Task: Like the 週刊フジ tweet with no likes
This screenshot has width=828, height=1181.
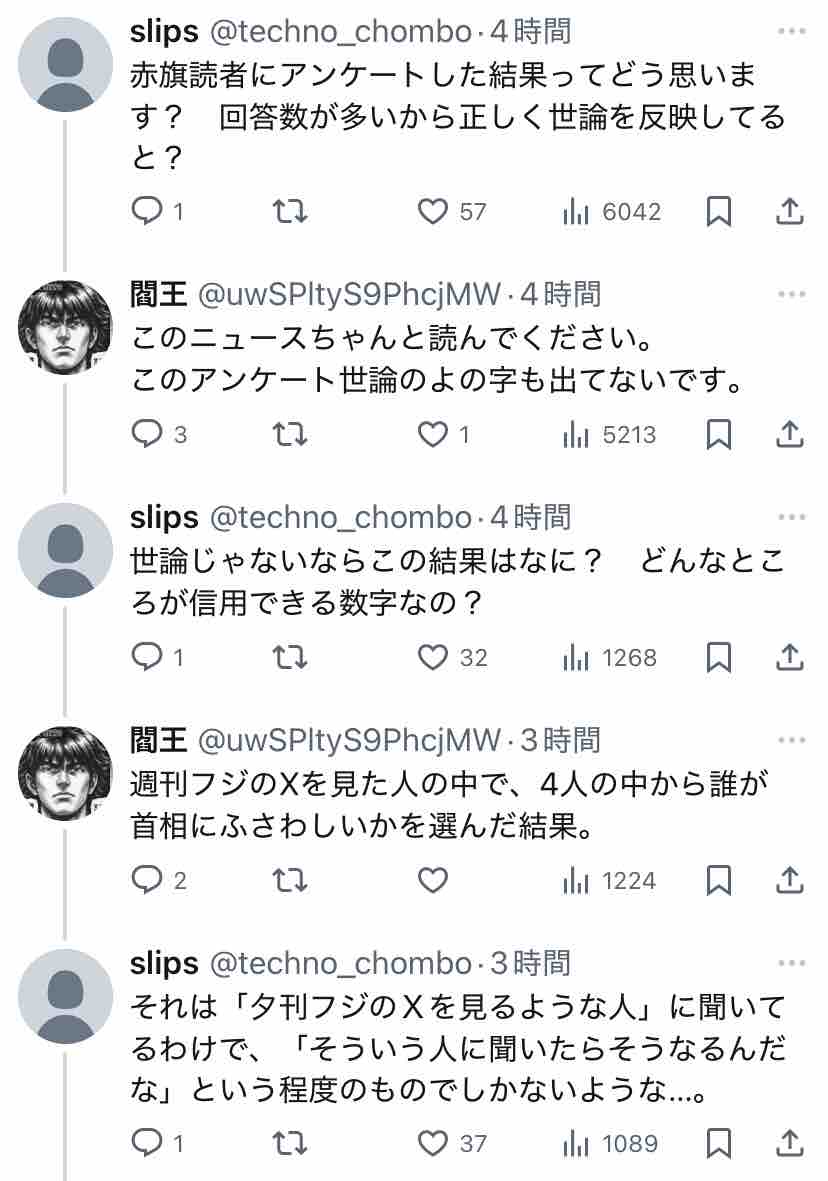Action: click(433, 881)
